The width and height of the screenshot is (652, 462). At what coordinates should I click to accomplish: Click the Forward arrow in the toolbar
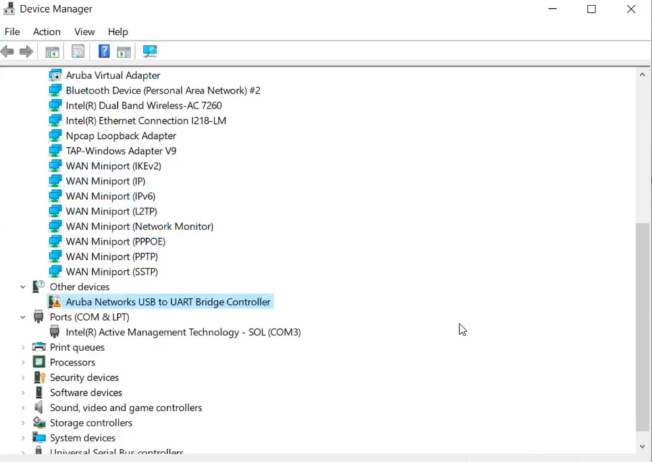(x=26, y=52)
